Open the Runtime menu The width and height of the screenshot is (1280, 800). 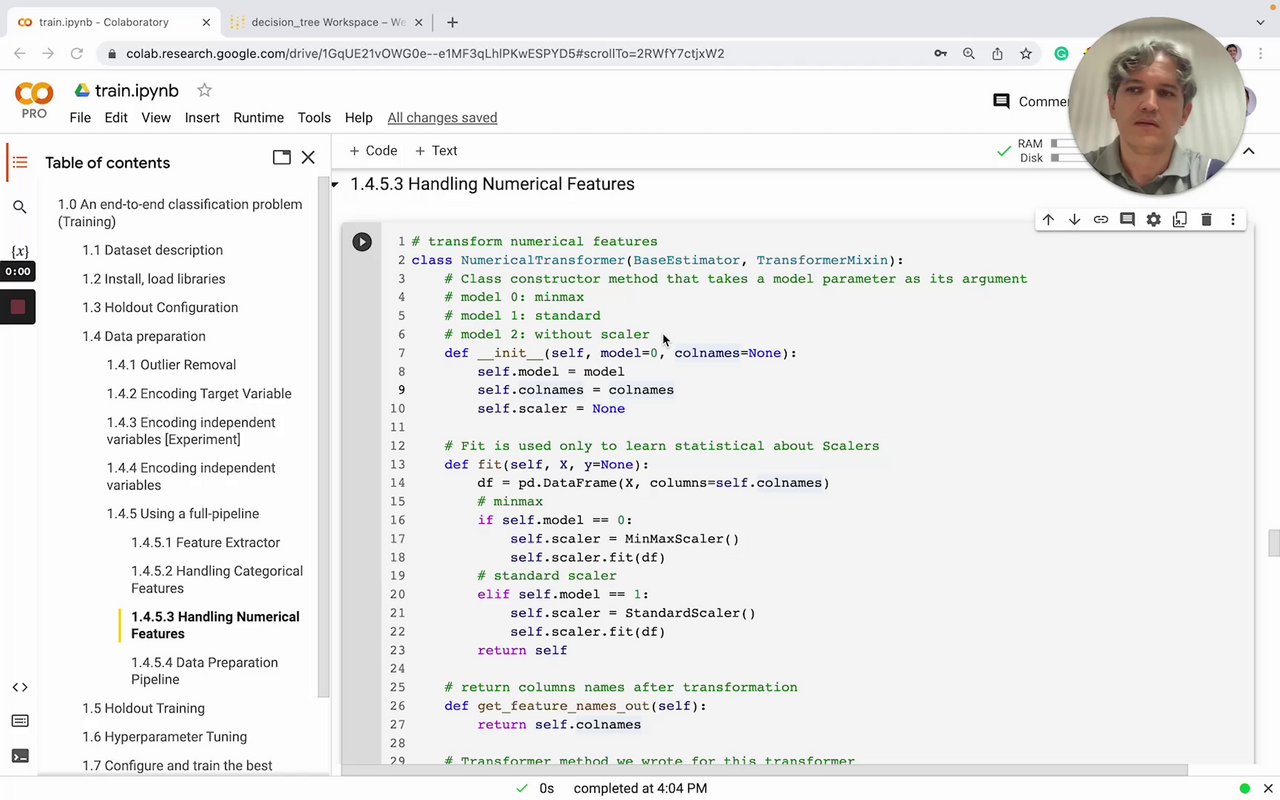259,118
